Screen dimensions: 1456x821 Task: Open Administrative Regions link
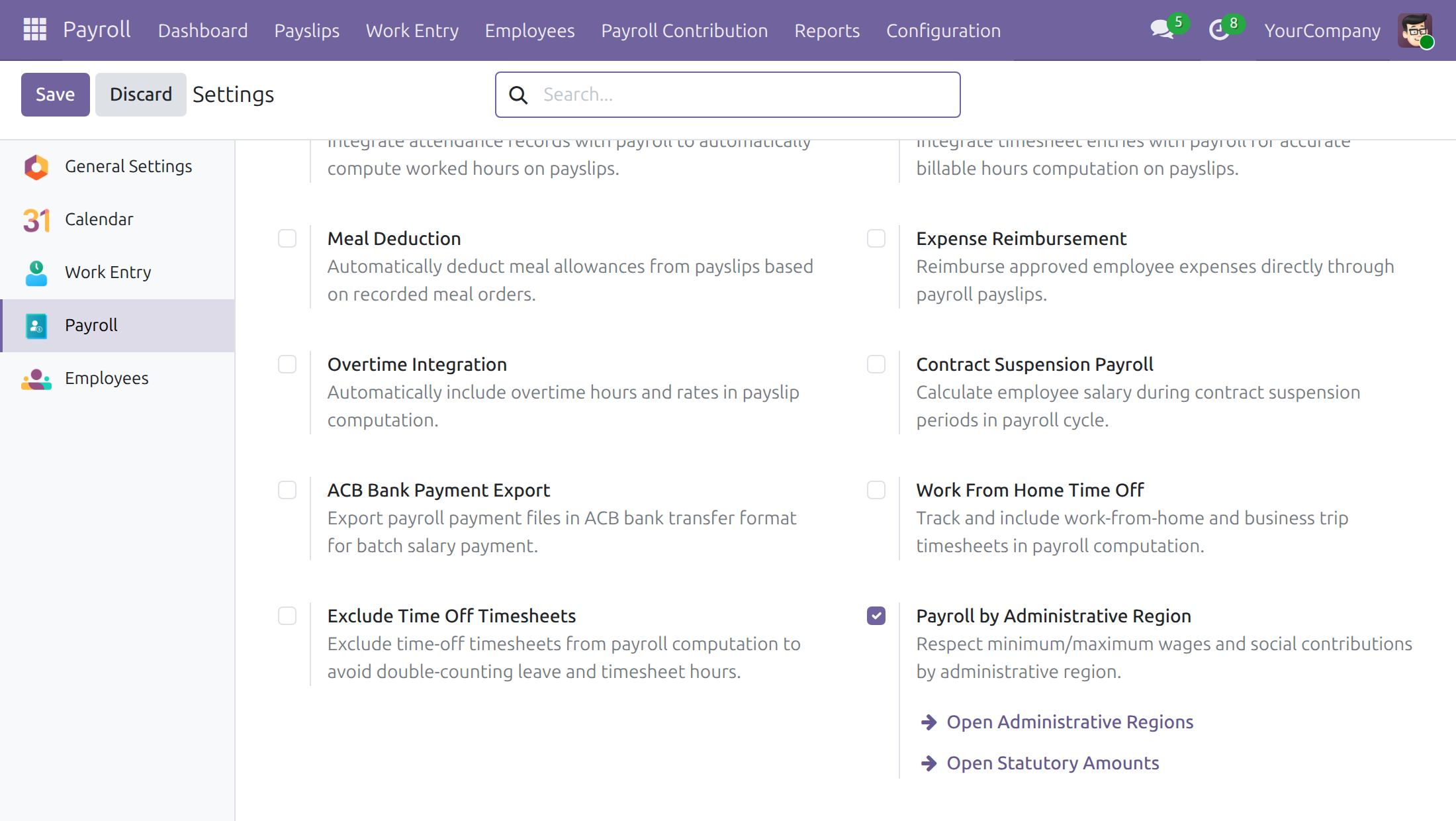[x=1069, y=722]
